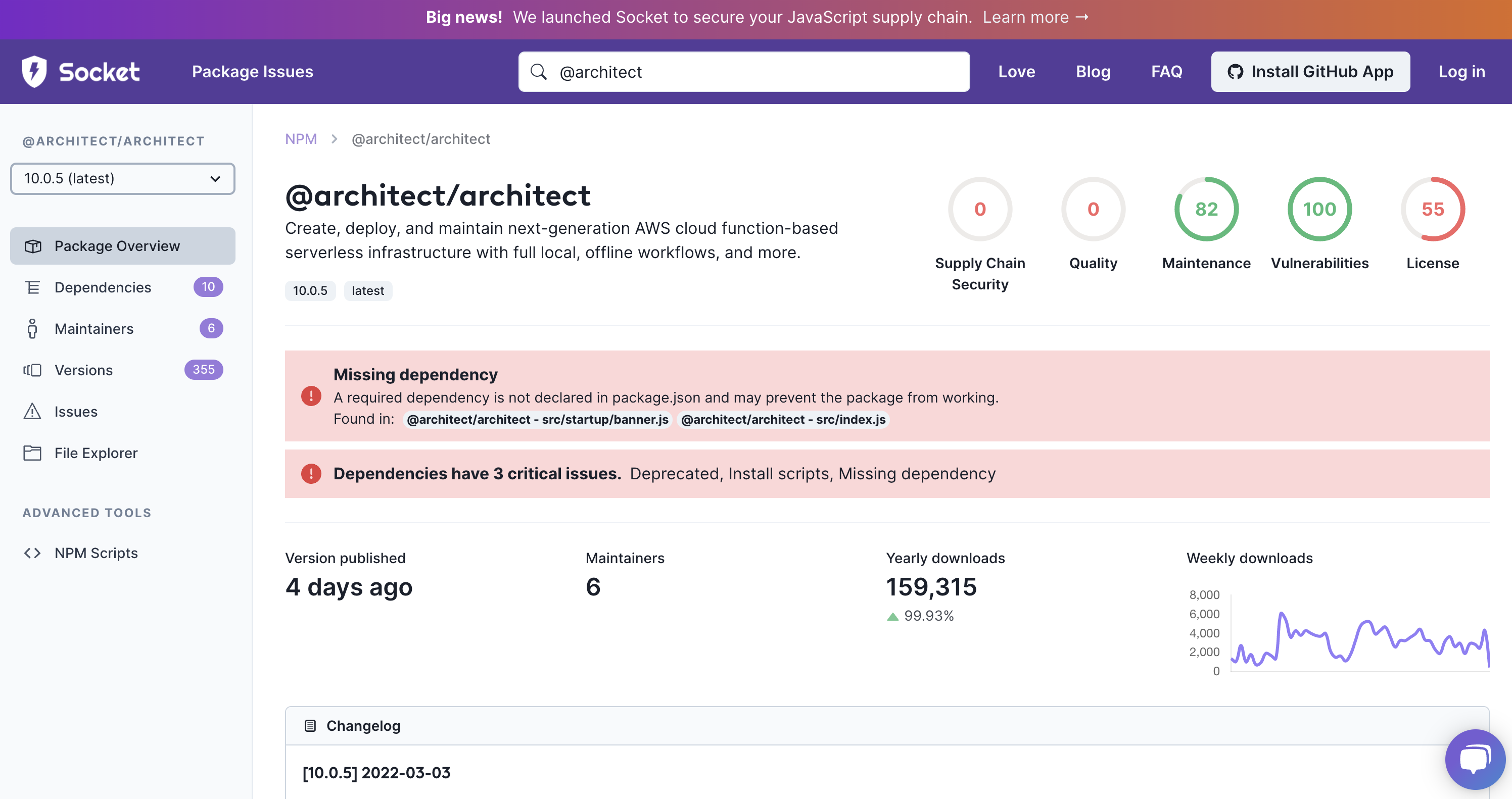Select the Versions sidebar icon
The image size is (1512, 799).
click(32, 370)
